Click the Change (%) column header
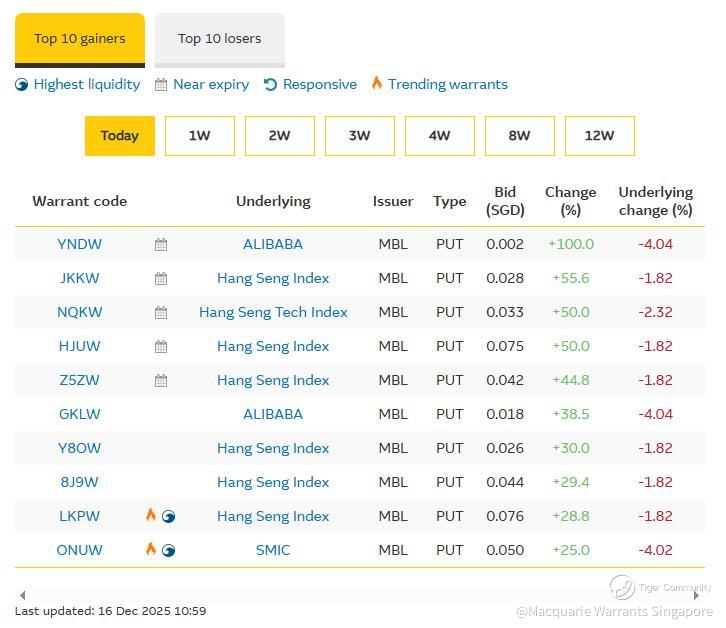This screenshot has width=726, height=628. click(571, 201)
